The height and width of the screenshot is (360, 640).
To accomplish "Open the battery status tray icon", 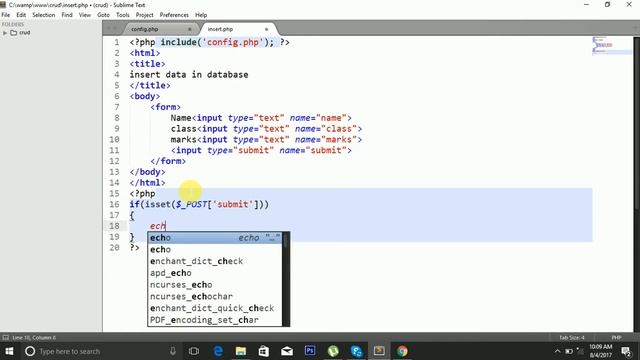I will (x=569, y=351).
